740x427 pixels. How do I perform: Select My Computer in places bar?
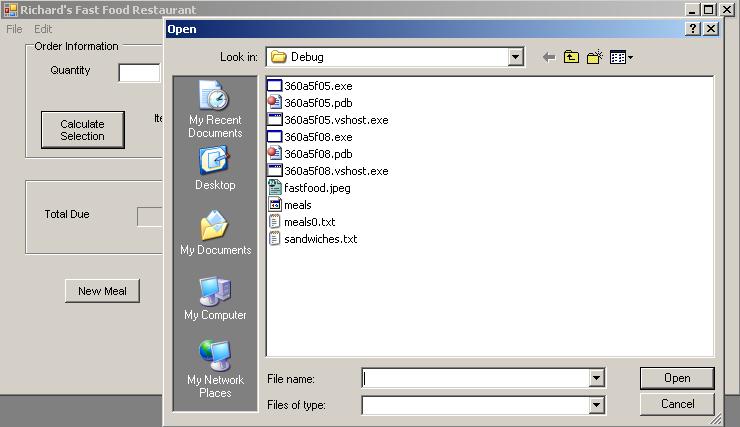click(215, 299)
